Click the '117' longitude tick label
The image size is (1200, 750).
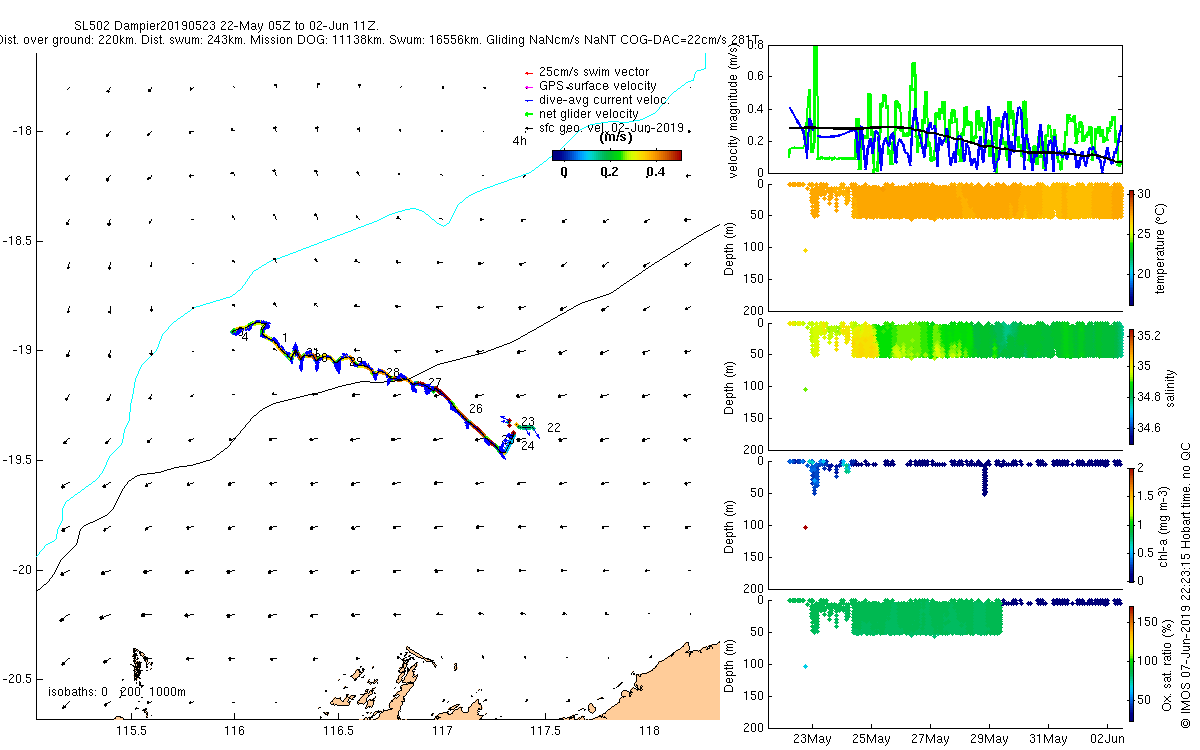tap(443, 732)
